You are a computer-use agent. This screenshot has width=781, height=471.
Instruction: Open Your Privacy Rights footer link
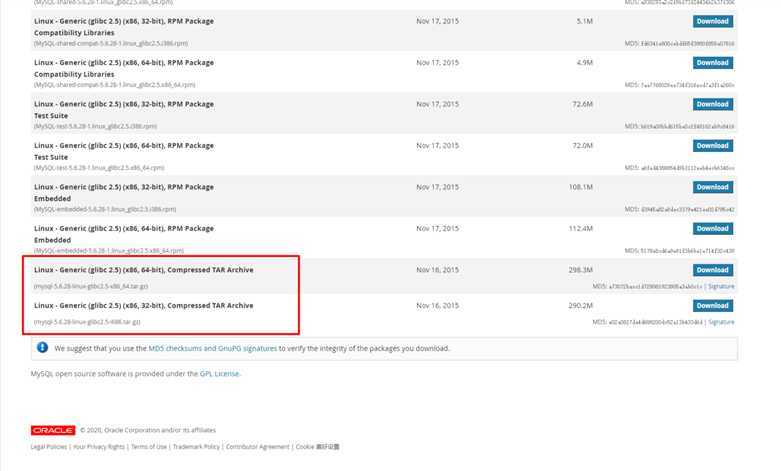[x=99, y=447]
